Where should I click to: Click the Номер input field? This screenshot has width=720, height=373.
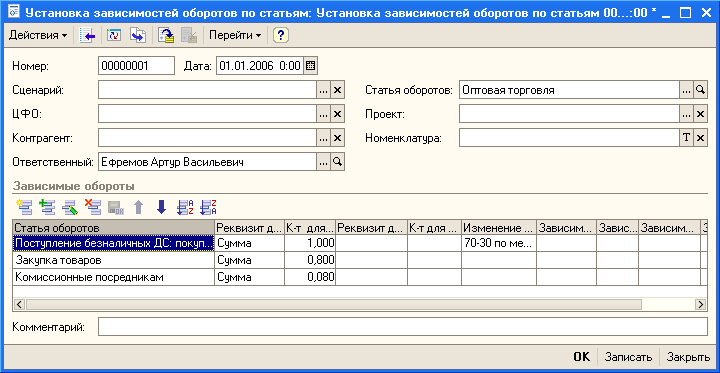[x=136, y=66]
